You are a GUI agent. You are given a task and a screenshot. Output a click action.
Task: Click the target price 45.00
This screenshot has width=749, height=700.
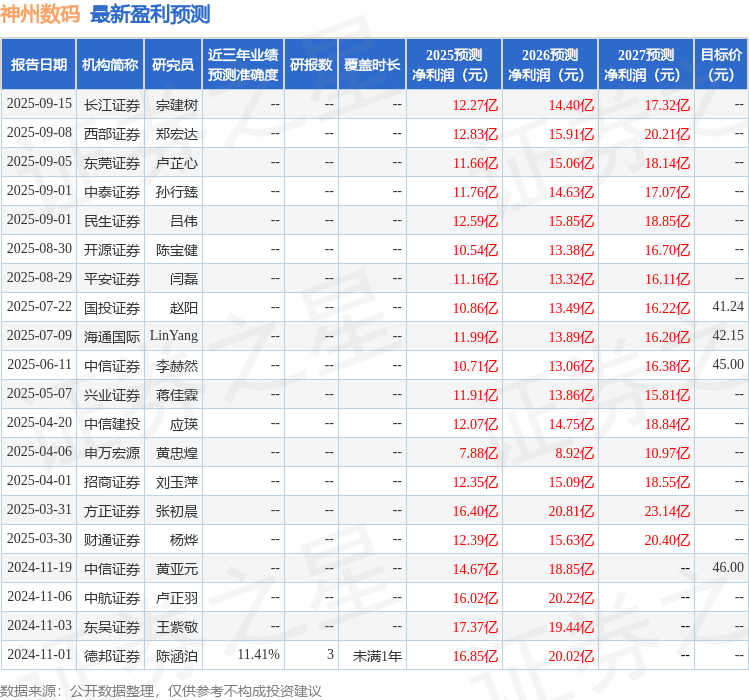click(728, 365)
